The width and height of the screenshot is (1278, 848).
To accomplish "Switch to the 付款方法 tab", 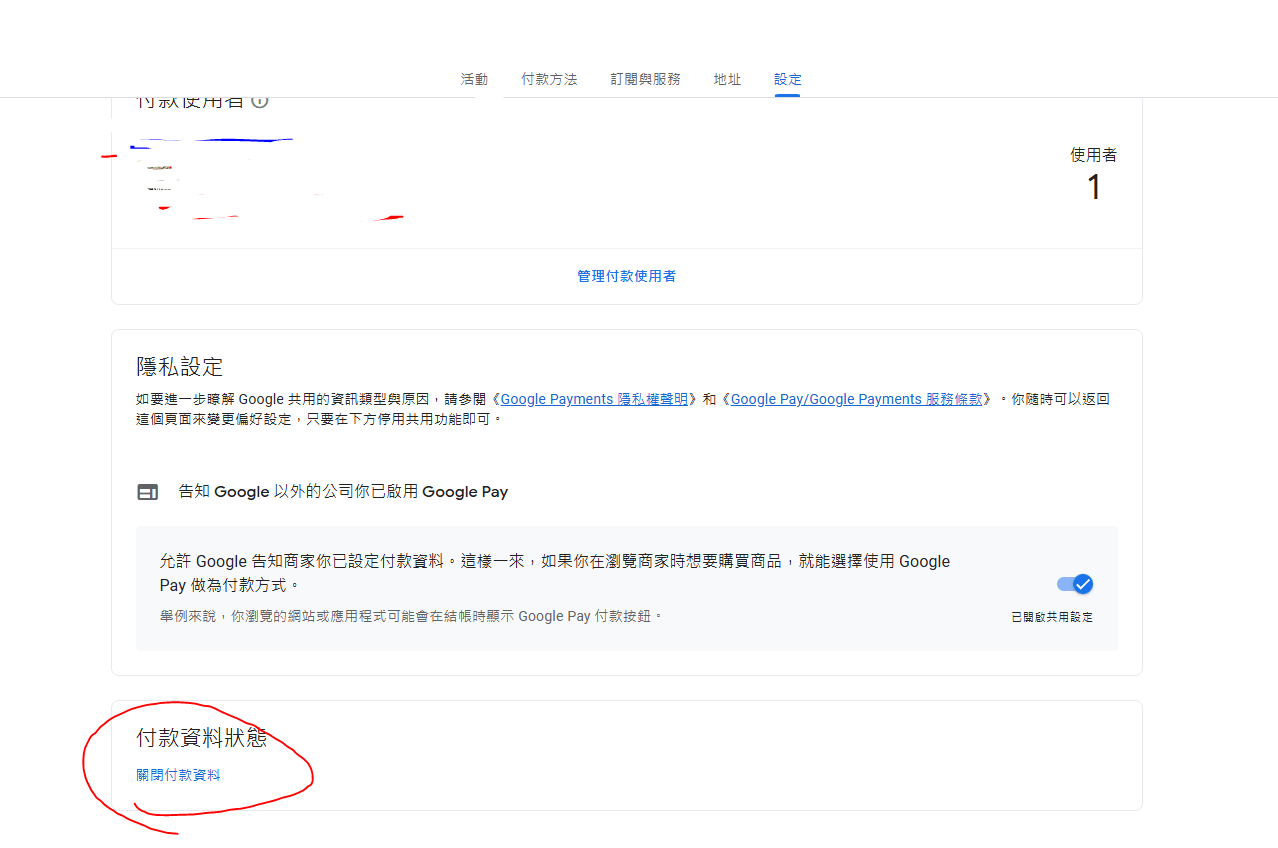I will click(x=549, y=79).
